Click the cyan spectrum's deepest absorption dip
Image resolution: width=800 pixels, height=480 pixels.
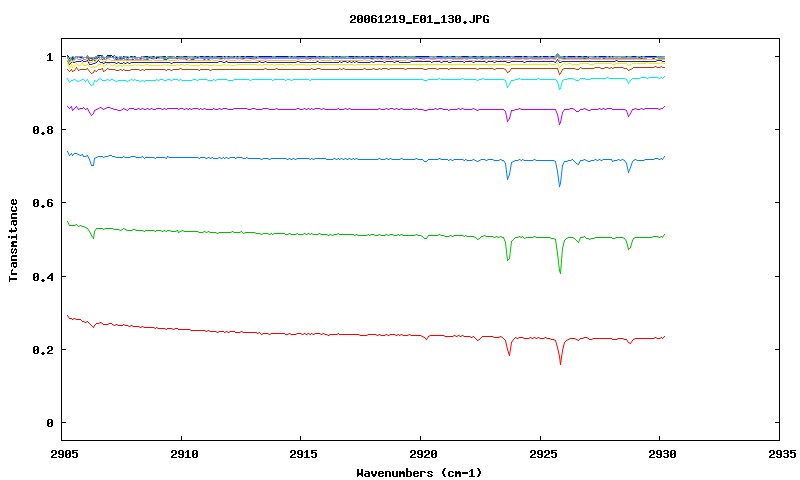560,89
